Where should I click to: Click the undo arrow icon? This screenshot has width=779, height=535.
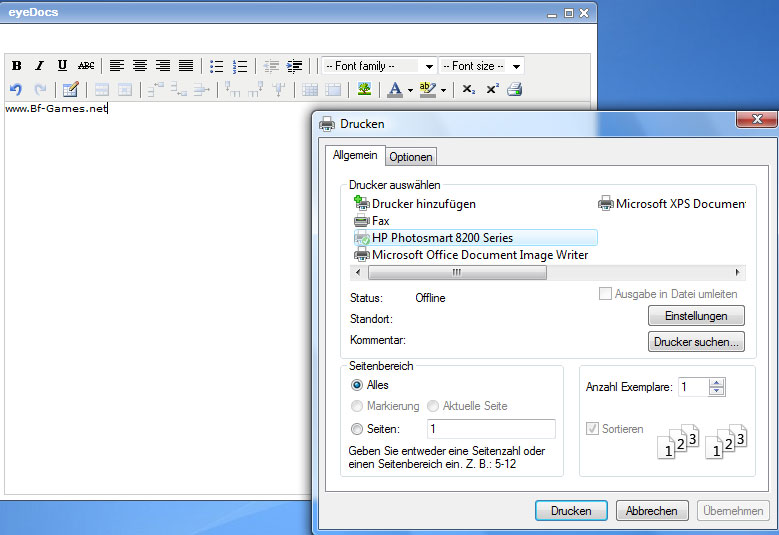point(16,90)
